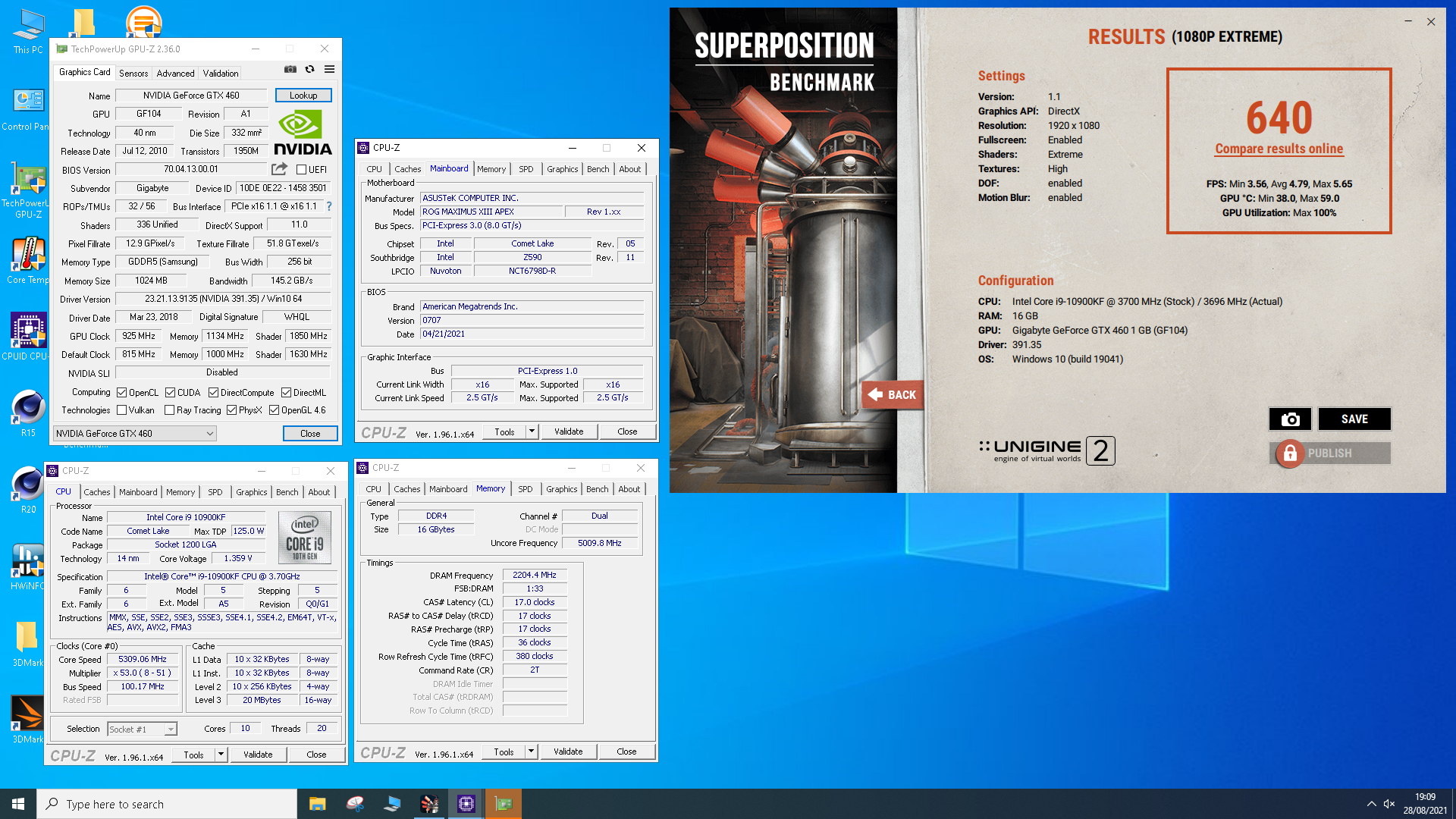Open Cinebench R15 desktop shortcut
The height and width of the screenshot is (819, 1456).
click(28, 414)
